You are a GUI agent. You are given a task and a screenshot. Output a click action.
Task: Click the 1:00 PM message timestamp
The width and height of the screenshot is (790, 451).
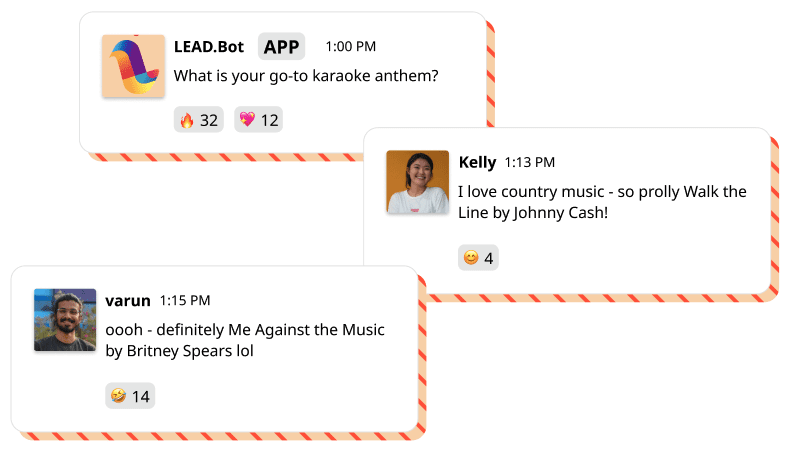pos(350,47)
